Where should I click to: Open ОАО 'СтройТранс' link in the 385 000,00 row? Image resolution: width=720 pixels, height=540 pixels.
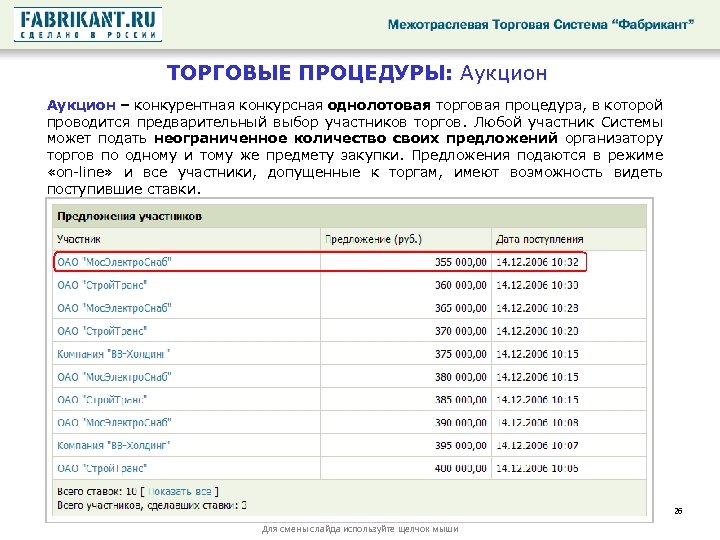[x=102, y=400]
